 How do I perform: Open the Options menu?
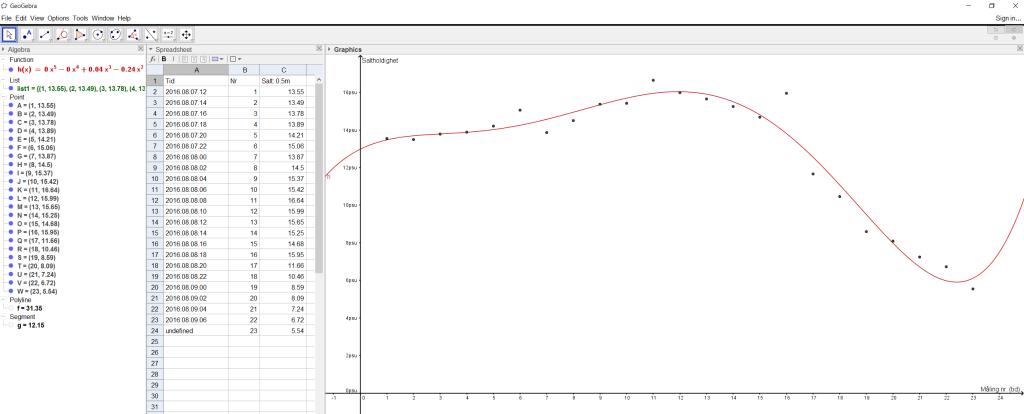58,18
